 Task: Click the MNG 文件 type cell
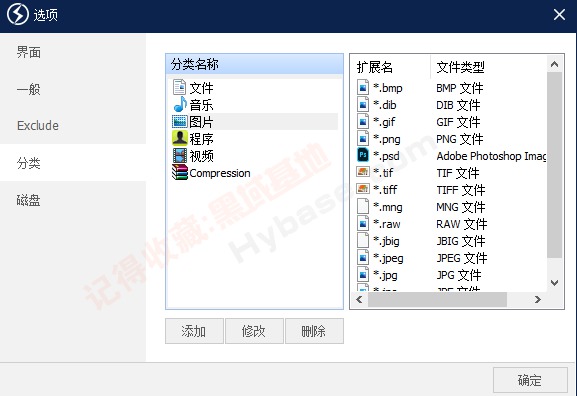461,207
